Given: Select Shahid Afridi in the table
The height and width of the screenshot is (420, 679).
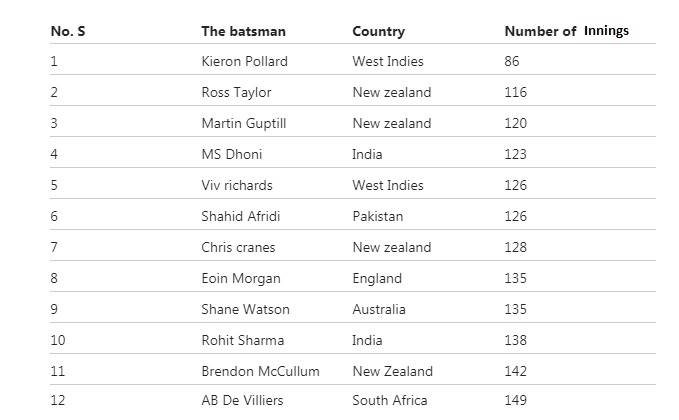Looking at the screenshot, I should coord(241,216).
